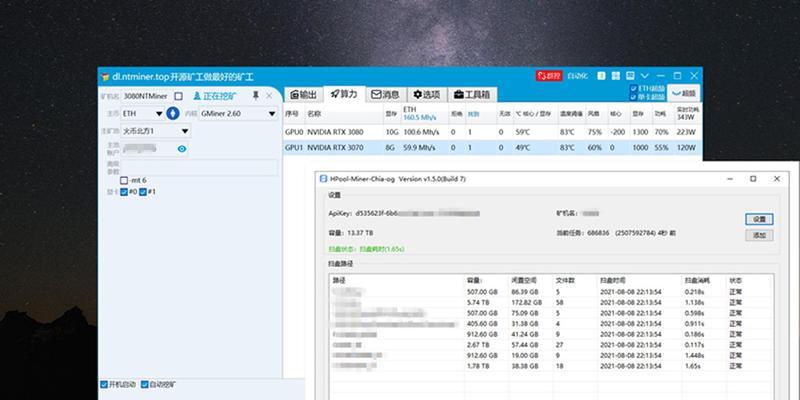This screenshot has height=400, width=800.
Task: Open the 消息 messages tab
Action: pos(386,94)
